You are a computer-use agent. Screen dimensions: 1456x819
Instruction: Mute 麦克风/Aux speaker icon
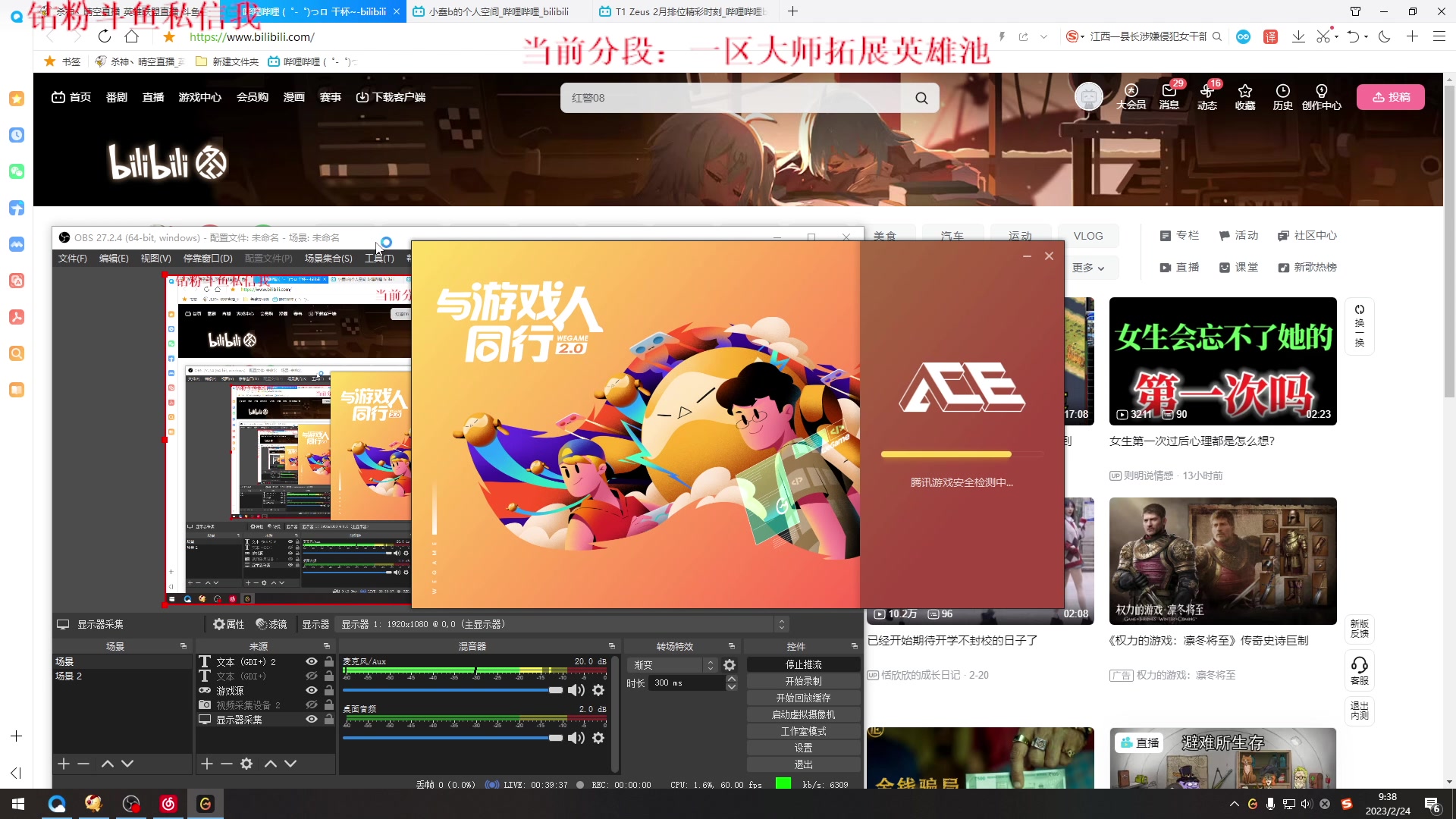(576, 690)
